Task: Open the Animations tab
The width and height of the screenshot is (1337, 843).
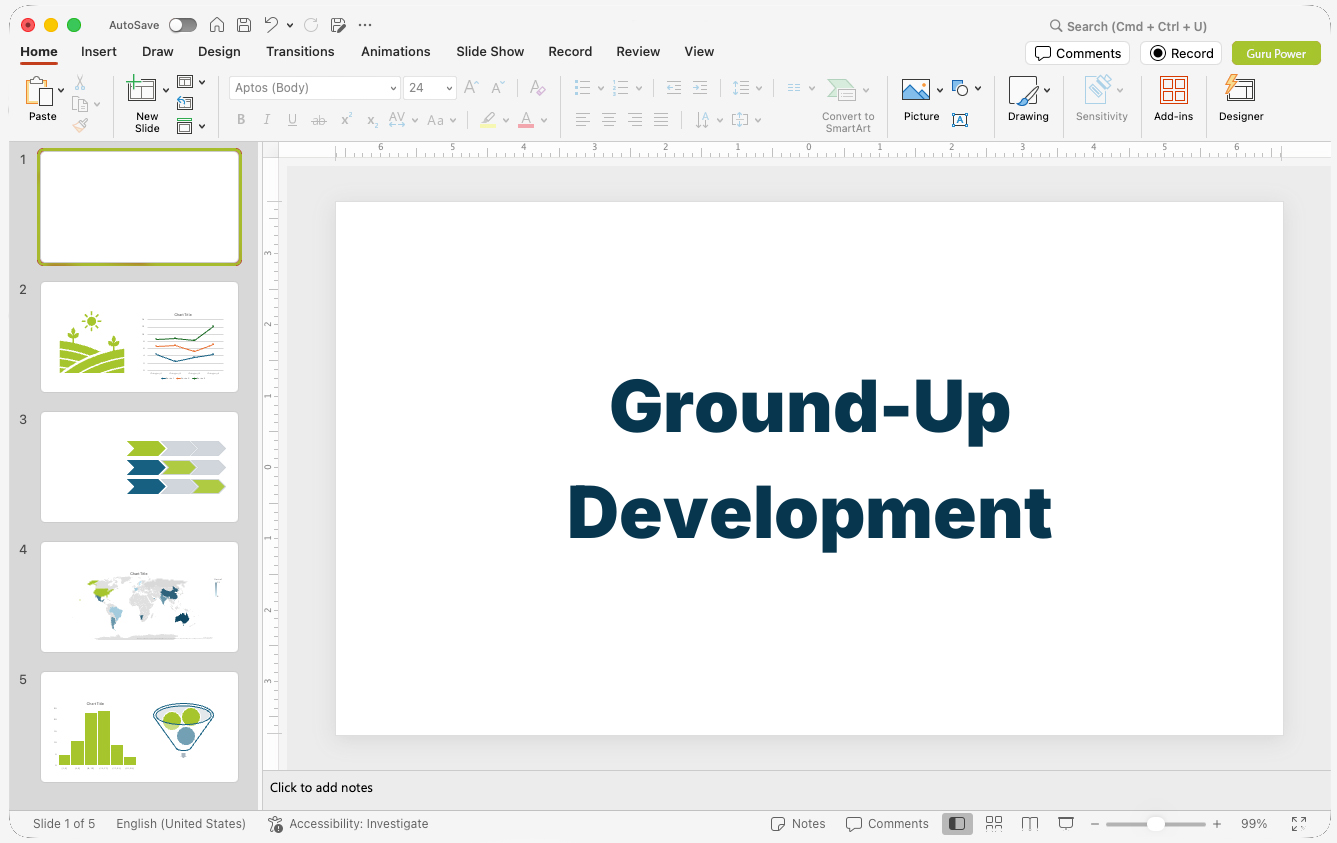Action: point(396,51)
